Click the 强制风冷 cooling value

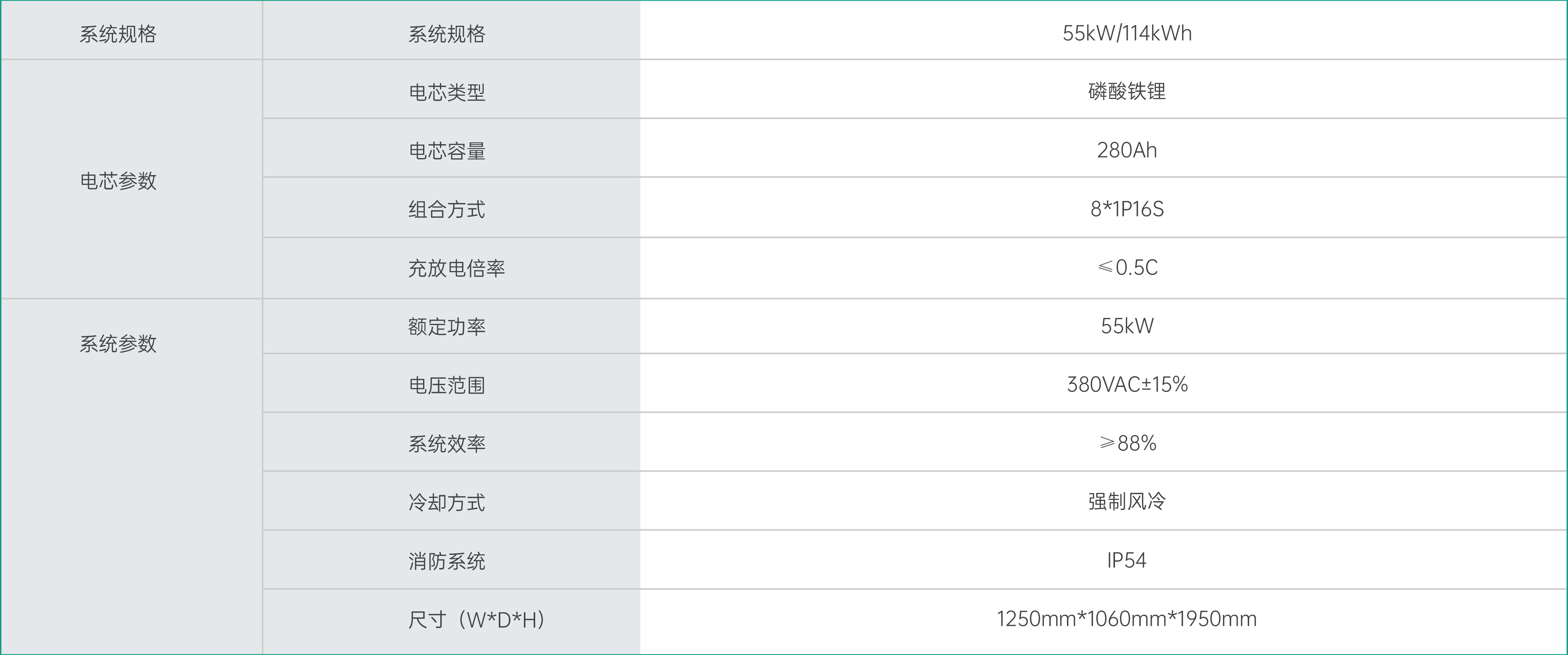[1127, 501]
